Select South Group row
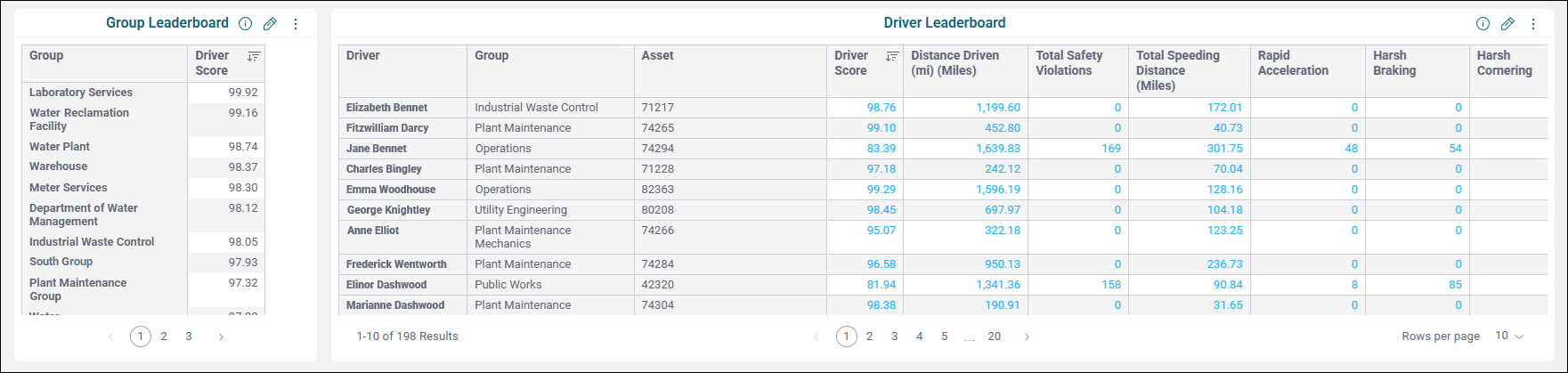Viewport: 1568px width, 373px height. click(x=61, y=262)
